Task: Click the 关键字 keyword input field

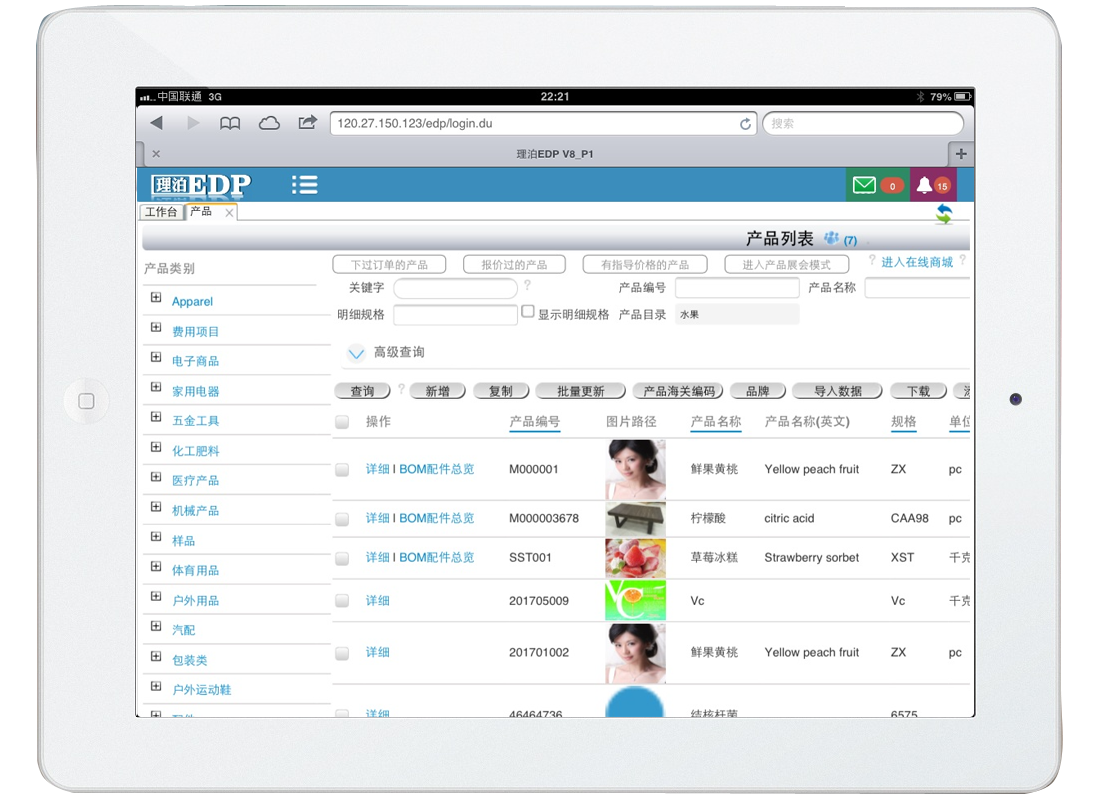Action: pyautogui.click(x=455, y=289)
